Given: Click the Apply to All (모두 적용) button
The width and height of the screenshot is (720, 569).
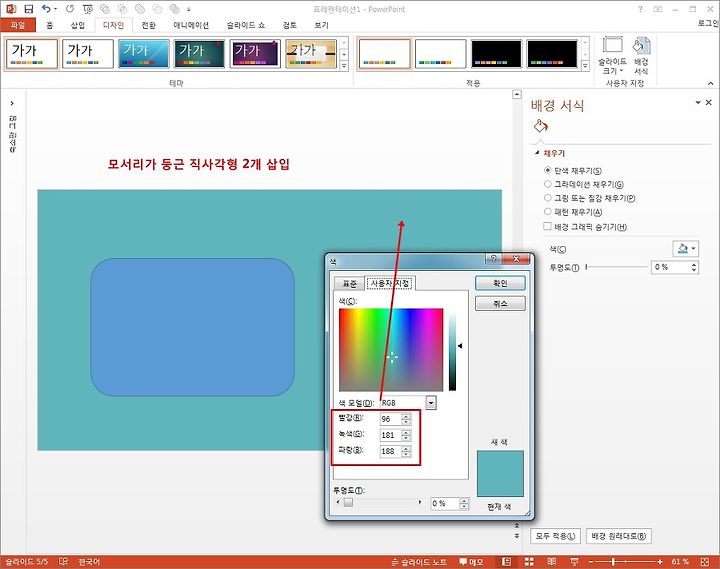Looking at the screenshot, I should click(555, 536).
